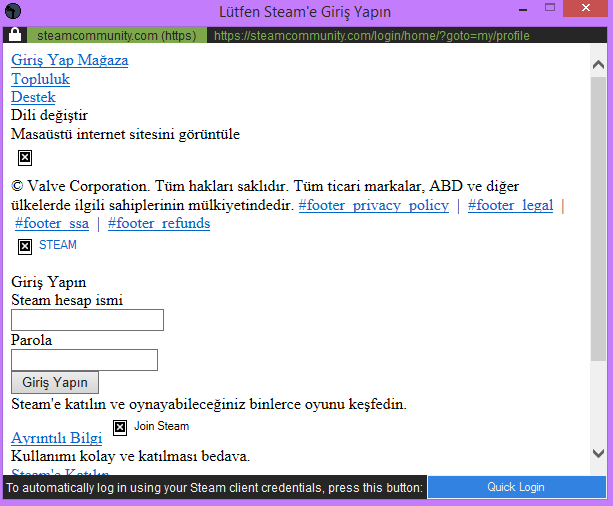Maximize the Steam login window

(550, 7)
